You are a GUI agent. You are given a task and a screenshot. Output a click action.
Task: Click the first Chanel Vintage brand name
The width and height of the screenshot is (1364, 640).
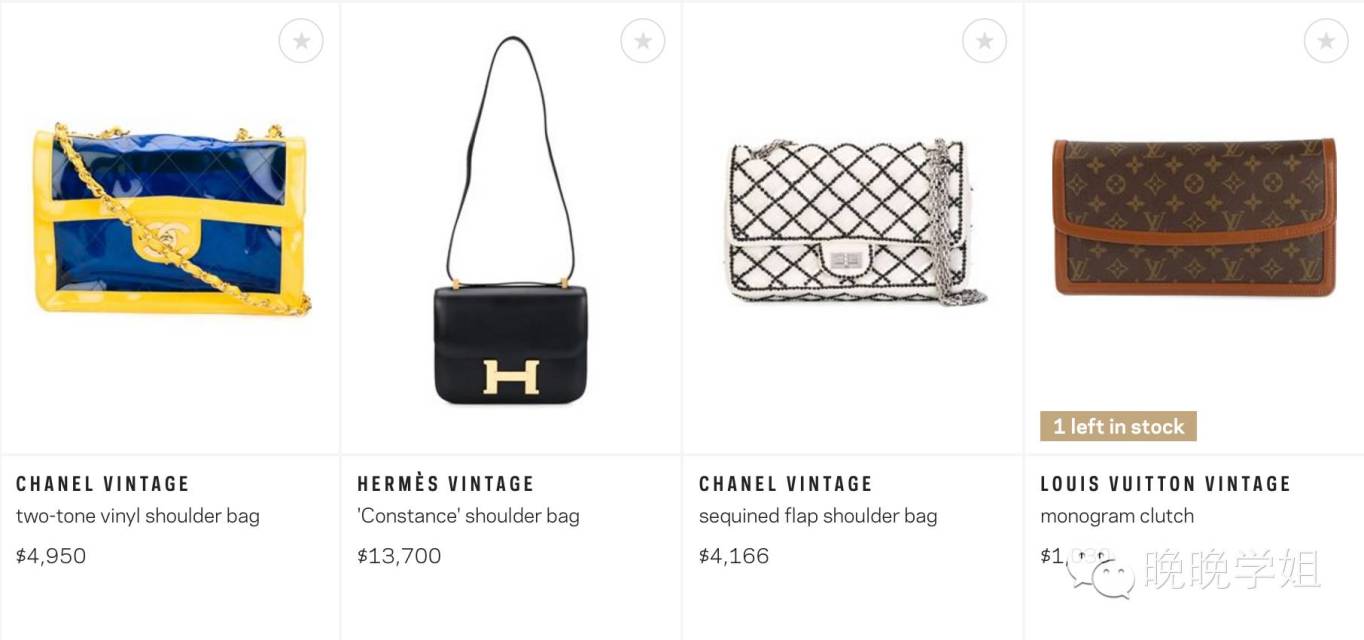pos(103,484)
